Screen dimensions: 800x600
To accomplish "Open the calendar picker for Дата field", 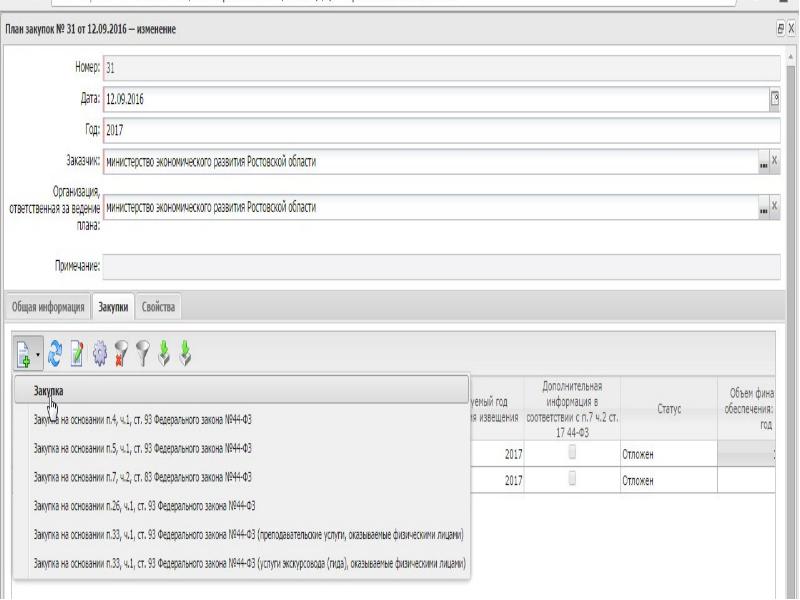I will coord(774,99).
